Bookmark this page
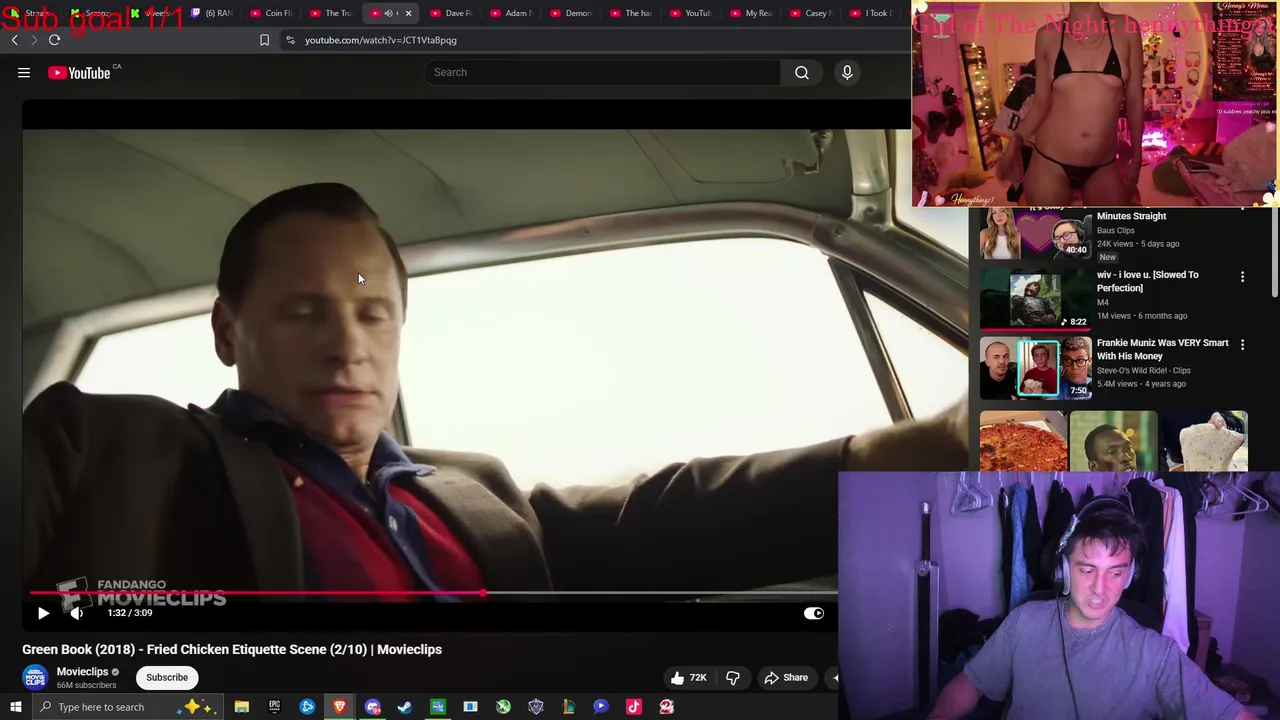 coord(264,40)
